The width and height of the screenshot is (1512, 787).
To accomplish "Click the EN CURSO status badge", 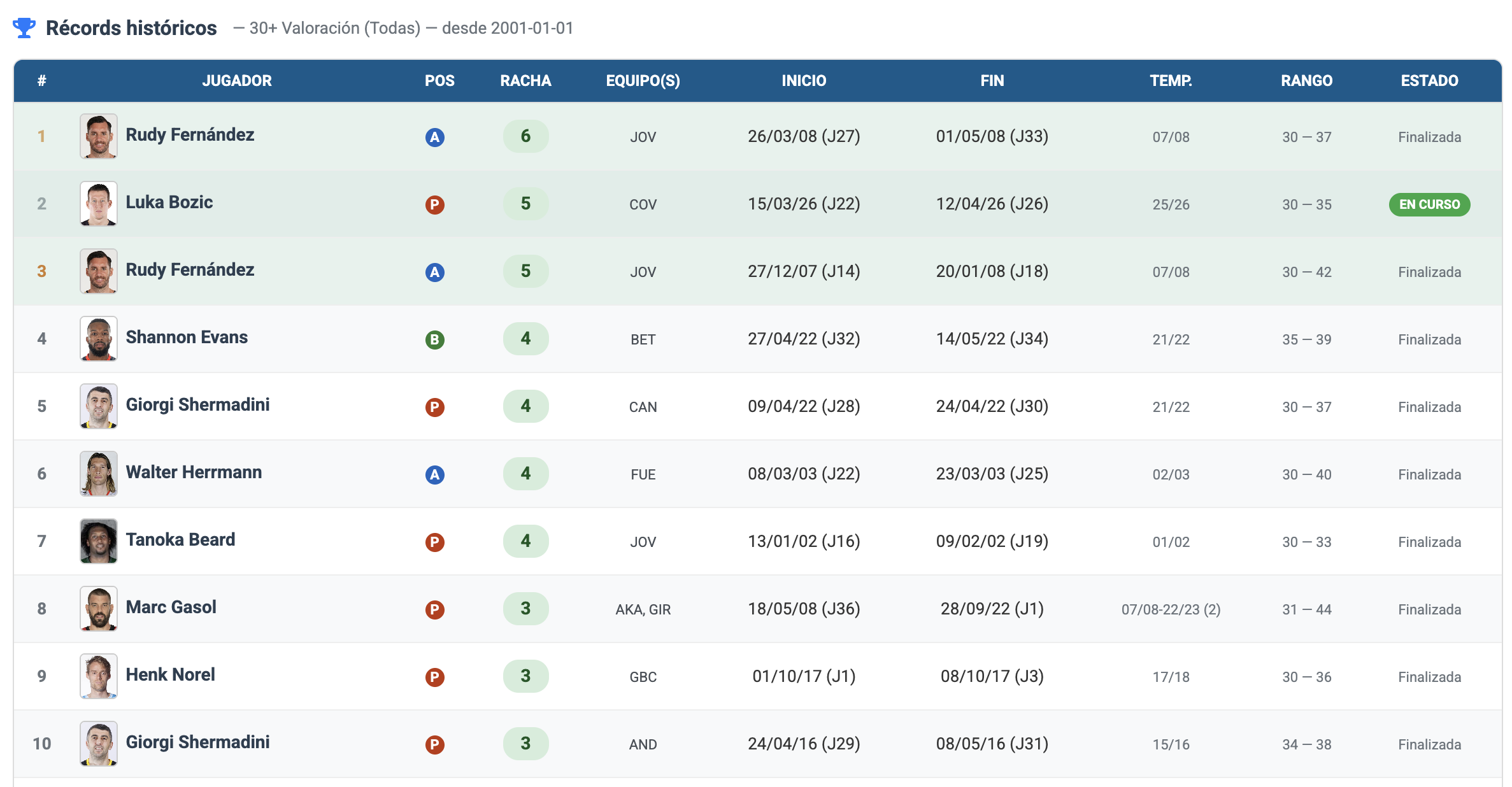I will [x=1429, y=204].
